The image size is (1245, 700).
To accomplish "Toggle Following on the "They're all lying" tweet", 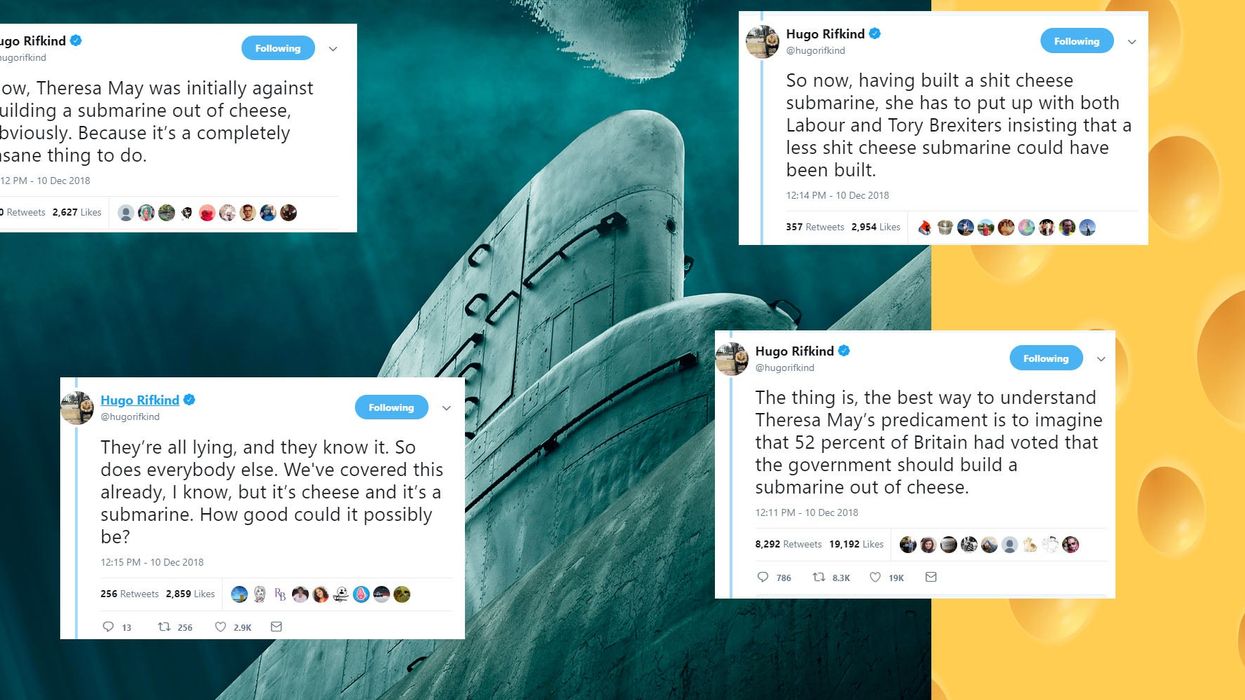I will click(391, 407).
